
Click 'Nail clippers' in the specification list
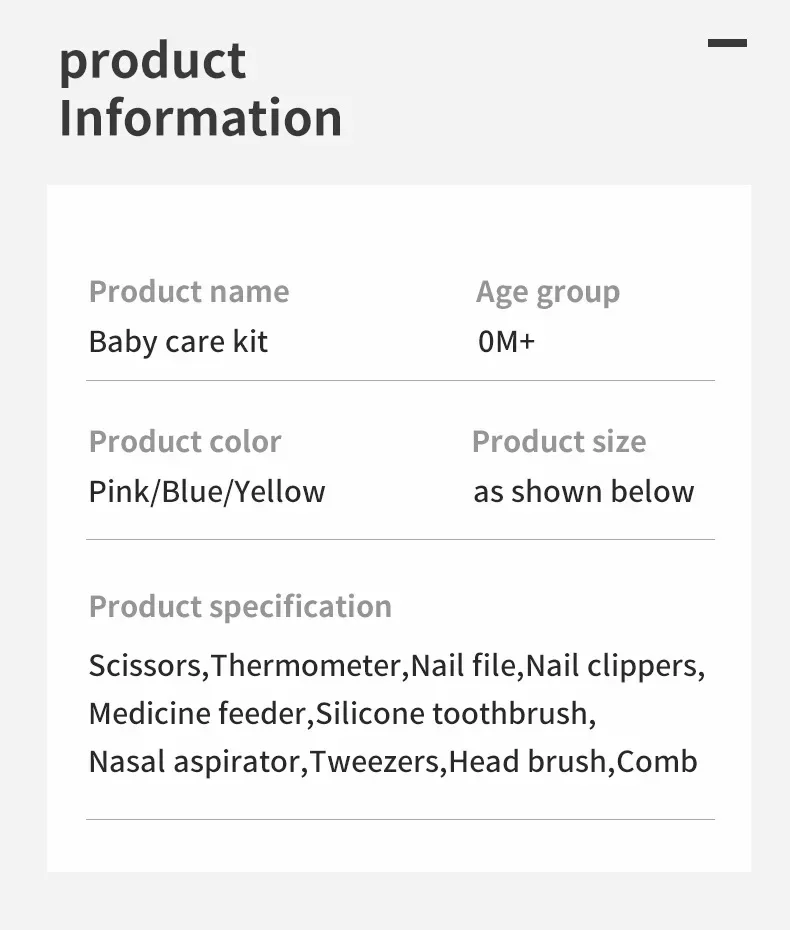click(x=613, y=665)
